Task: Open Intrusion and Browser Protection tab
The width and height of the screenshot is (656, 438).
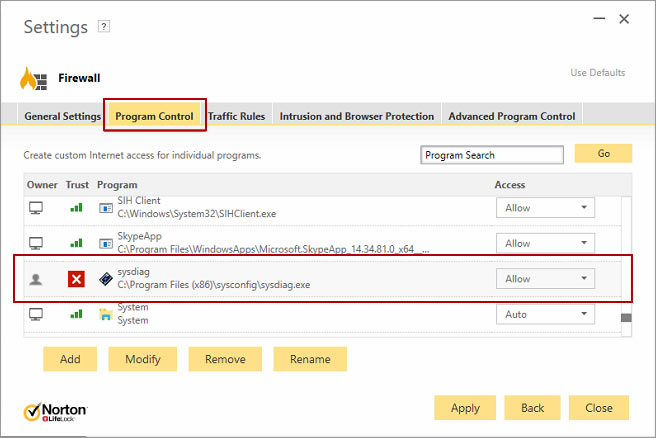Action: click(x=357, y=116)
